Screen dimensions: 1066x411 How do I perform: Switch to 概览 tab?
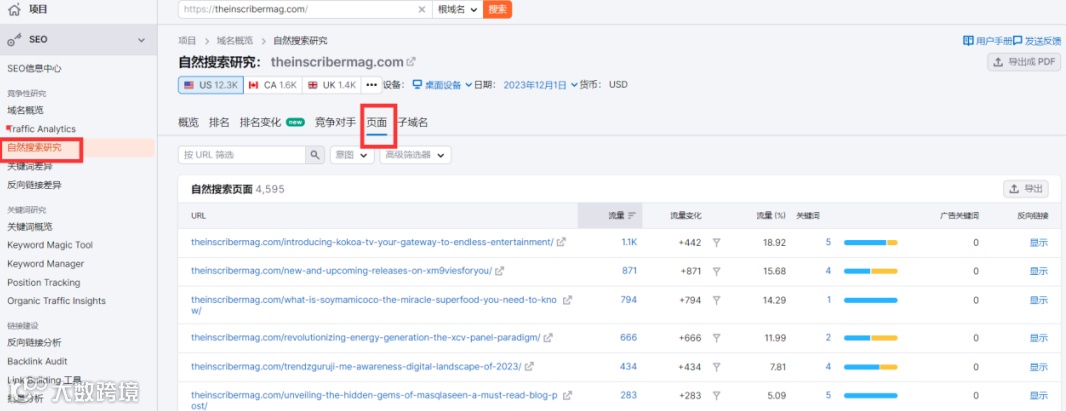pyautogui.click(x=188, y=122)
